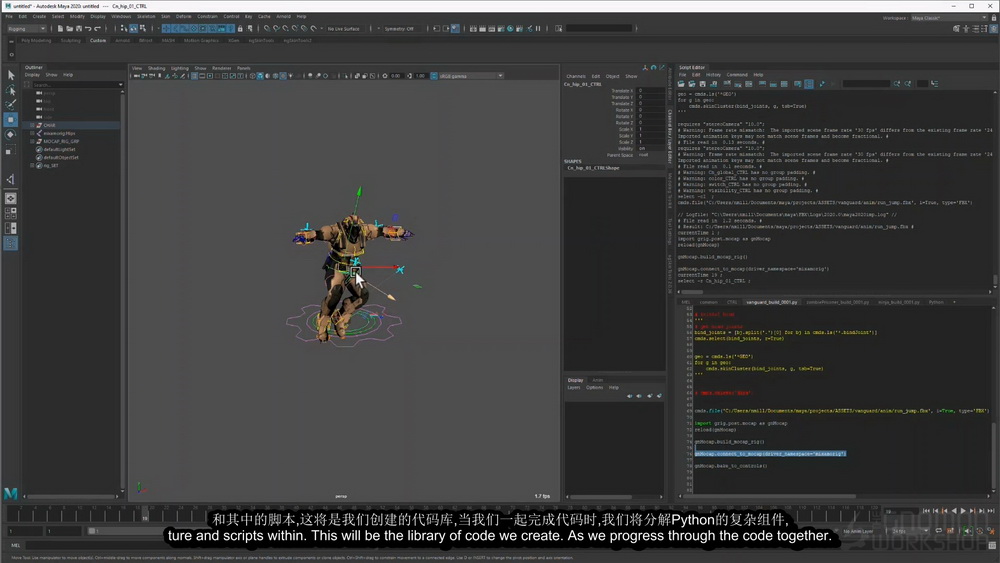The height and width of the screenshot is (563, 1000).
Task: Select the Display tab in Layer Editor
Action: point(575,380)
